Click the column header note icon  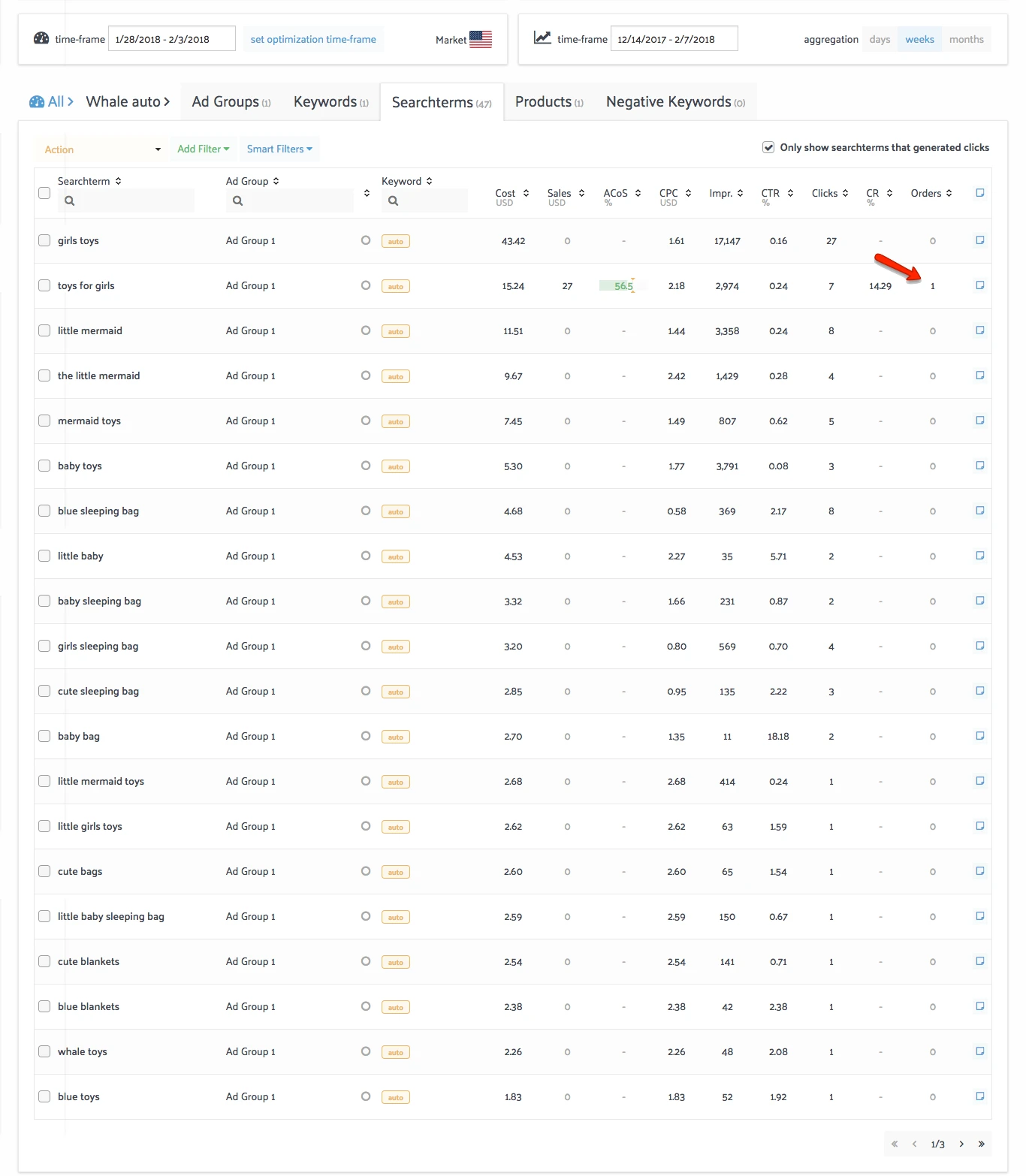[x=980, y=193]
